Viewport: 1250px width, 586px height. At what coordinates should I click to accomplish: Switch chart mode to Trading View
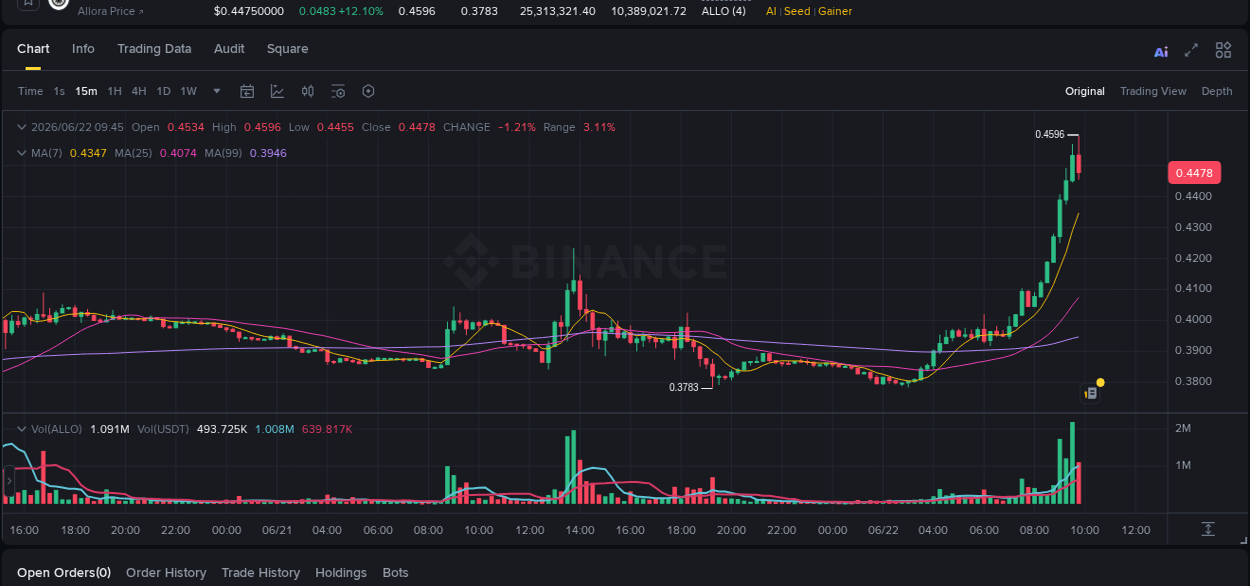[1153, 91]
